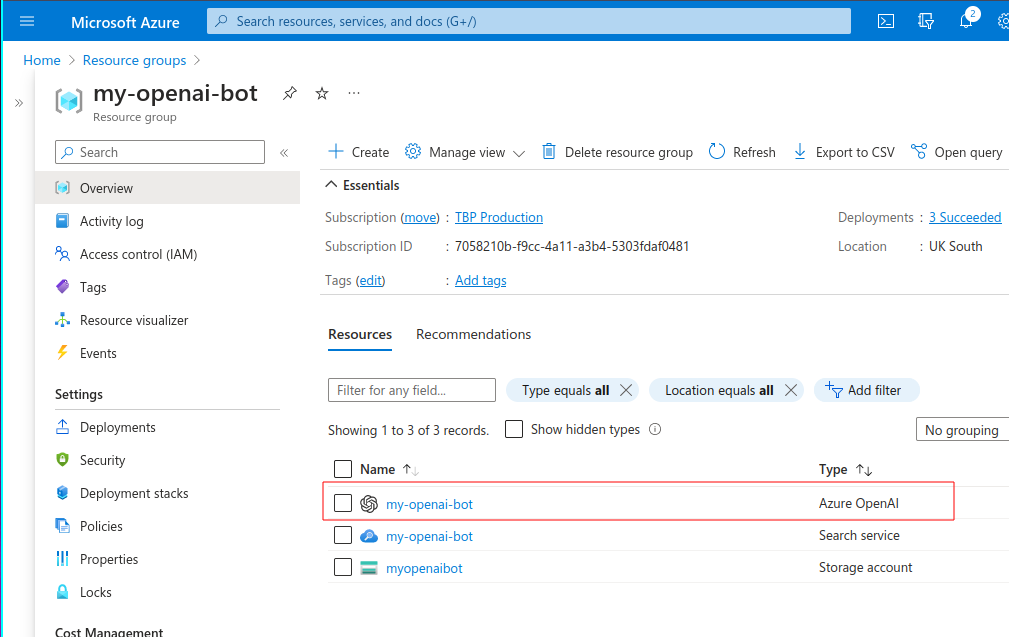1009x637 pixels.
Task: Open Resource visualizer menu item
Action: pyautogui.click(x=167, y=320)
